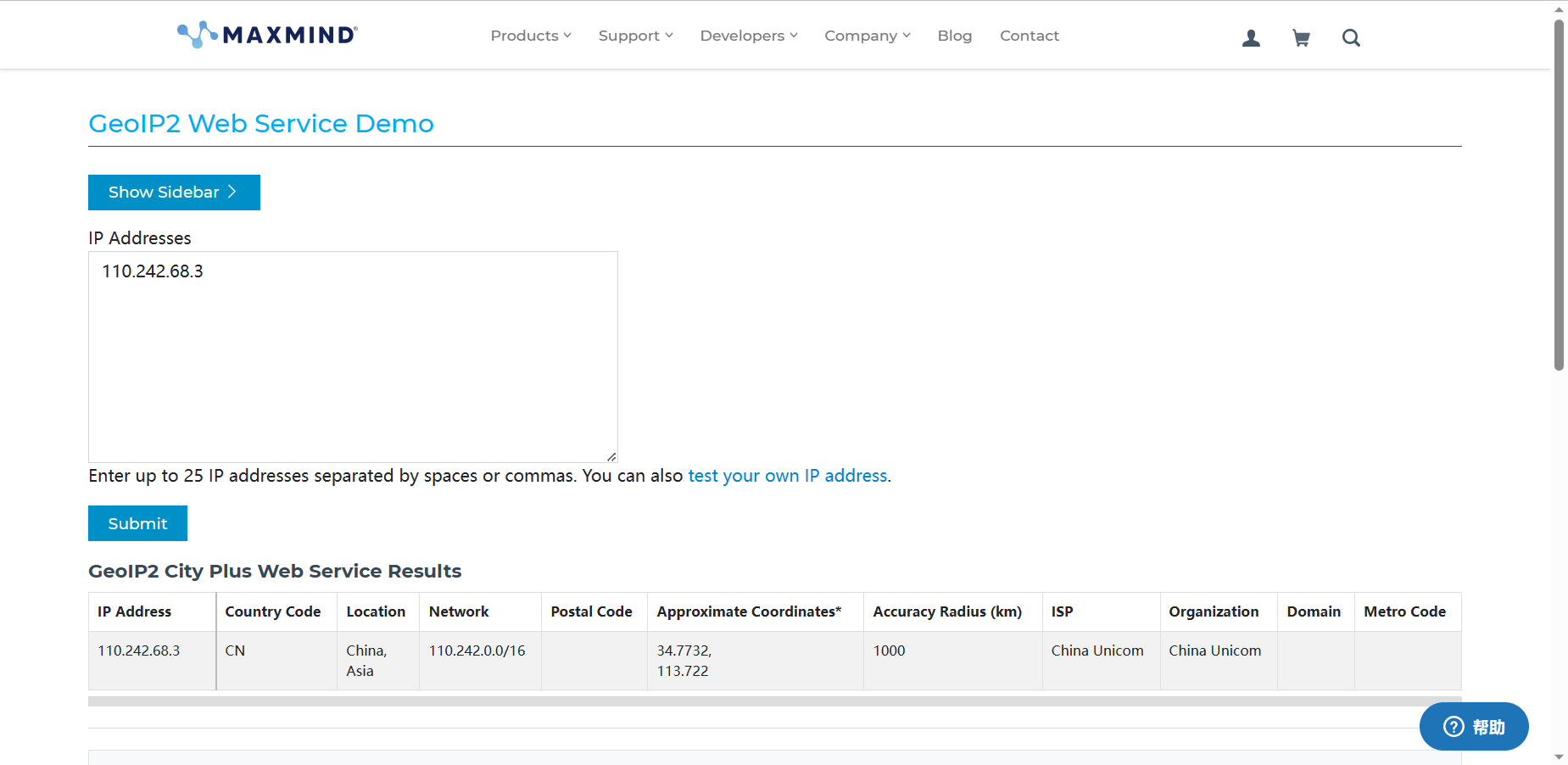Click the scrollbar down arrow
The height and width of the screenshot is (765, 1568).
[x=1559, y=757]
